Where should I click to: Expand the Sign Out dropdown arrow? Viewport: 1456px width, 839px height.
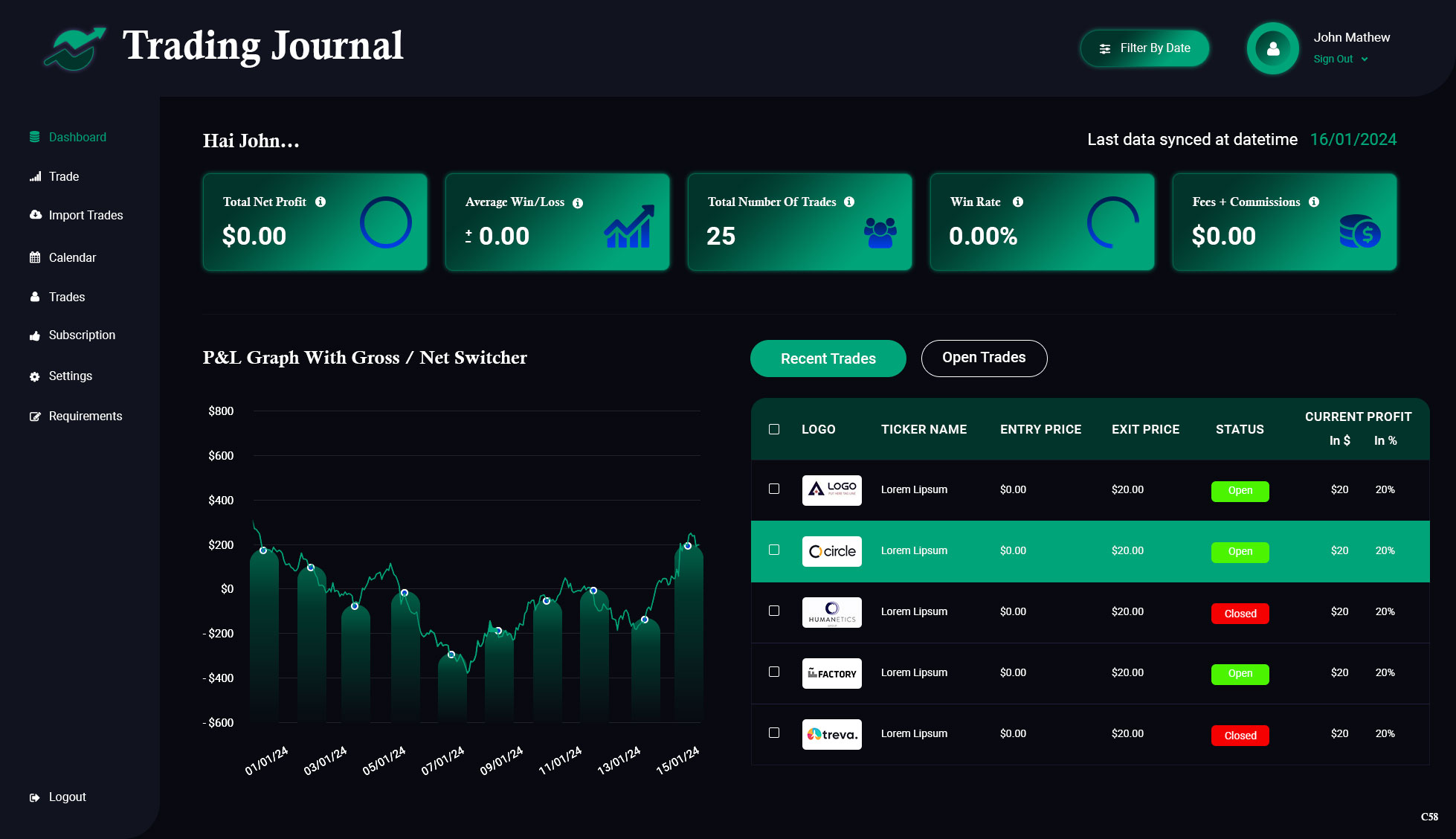pos(1365,60)
